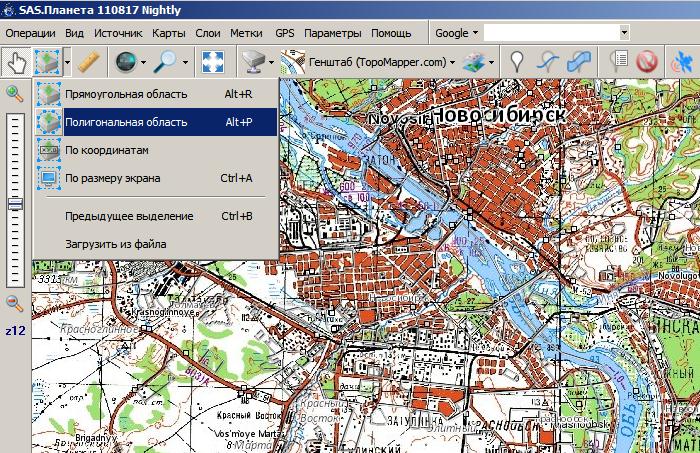The width and height of the screenshot is (700, 453).
Task: Click the add polygon icon
Action: [579, 62]
